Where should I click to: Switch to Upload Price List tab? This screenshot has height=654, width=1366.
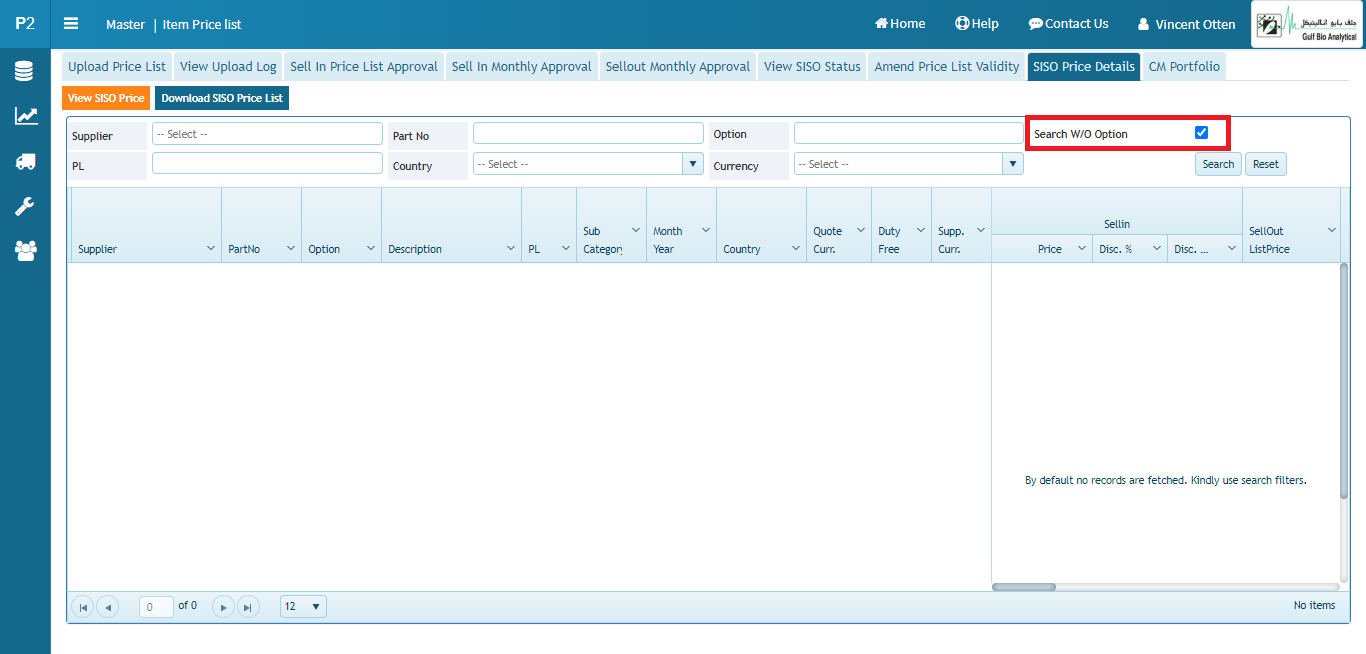point(117,66)
